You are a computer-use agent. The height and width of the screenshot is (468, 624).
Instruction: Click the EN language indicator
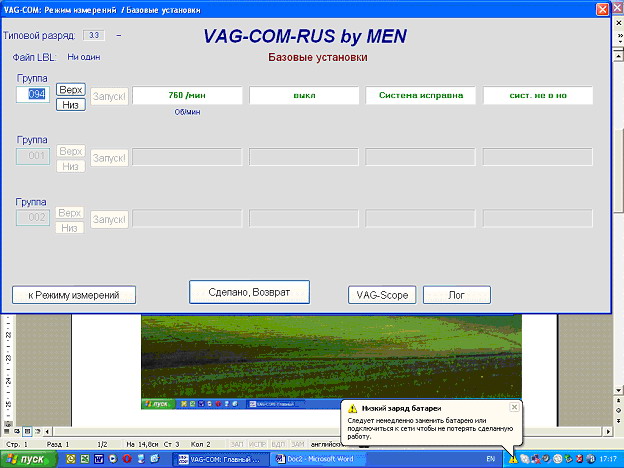491,459
